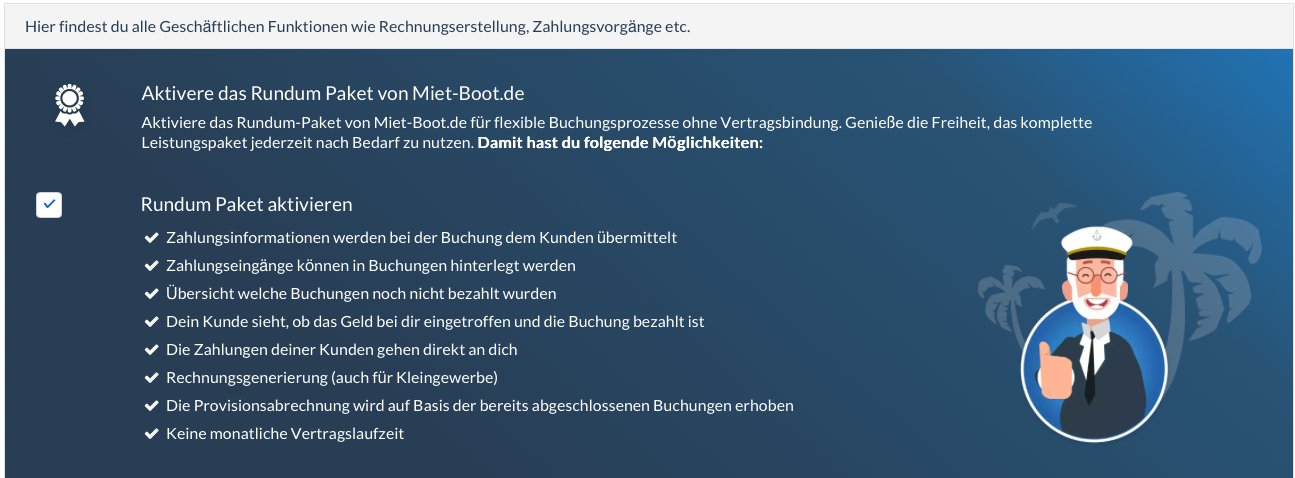Click checkmark icon beside 'Zahlungseingänge können' line
This screenshot has width=1295, height=478.
click(x=152, y=266)
